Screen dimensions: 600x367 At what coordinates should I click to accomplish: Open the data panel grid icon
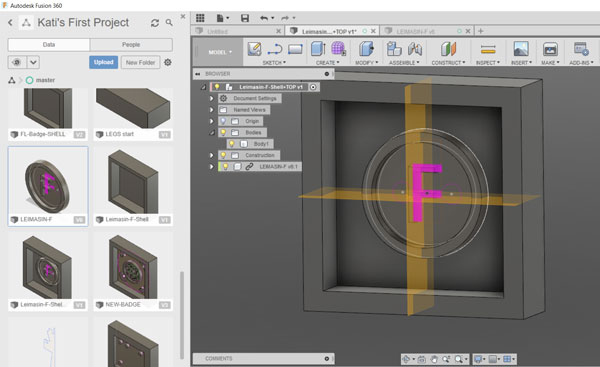(x=200, y=18)
